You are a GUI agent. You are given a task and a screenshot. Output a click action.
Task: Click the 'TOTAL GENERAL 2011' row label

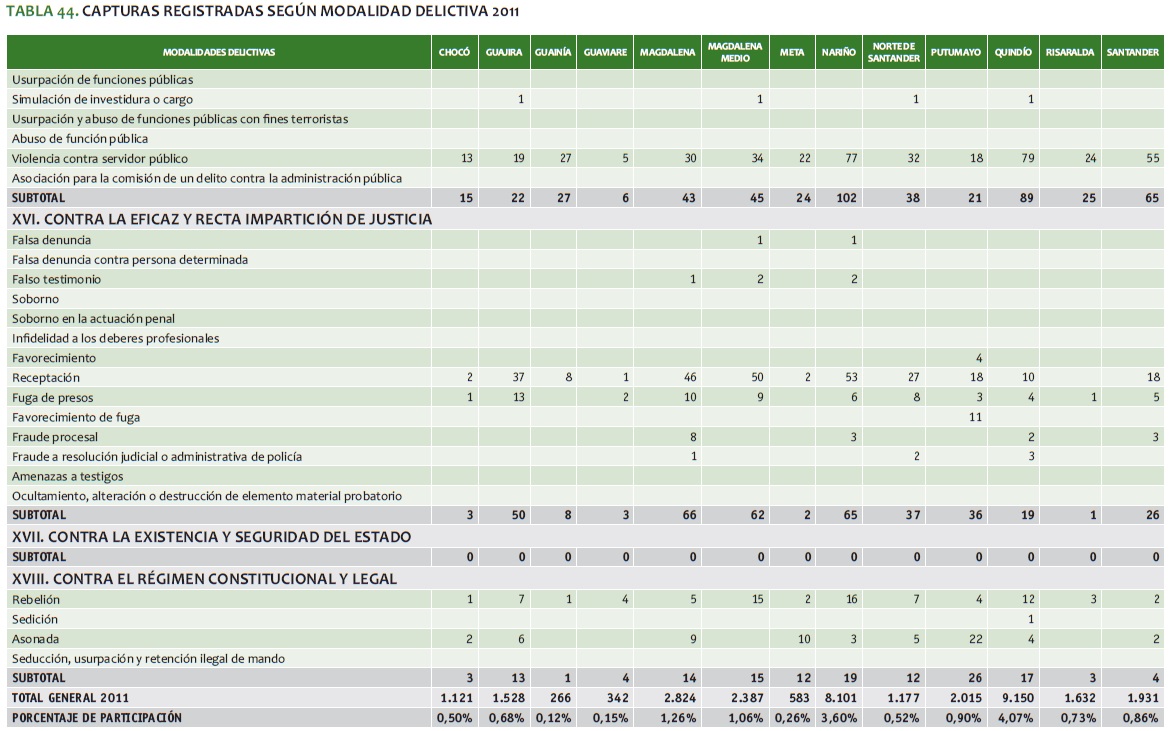coord(70,697)
